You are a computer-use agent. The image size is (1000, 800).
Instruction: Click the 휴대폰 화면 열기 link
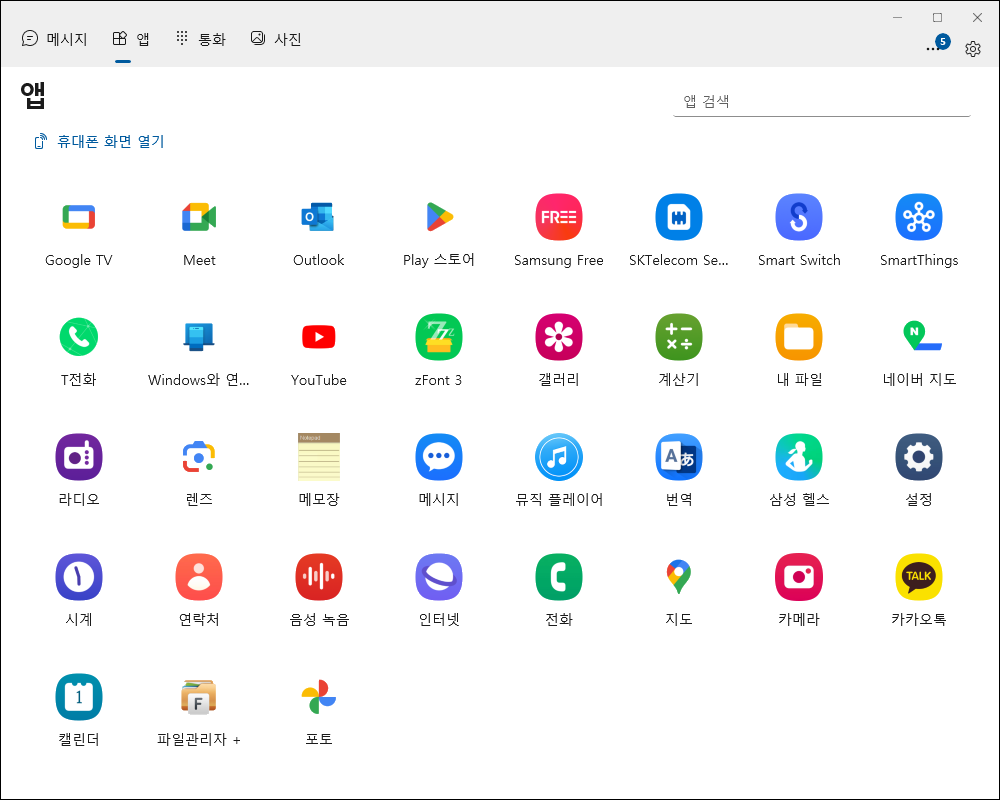pos(99,142)
